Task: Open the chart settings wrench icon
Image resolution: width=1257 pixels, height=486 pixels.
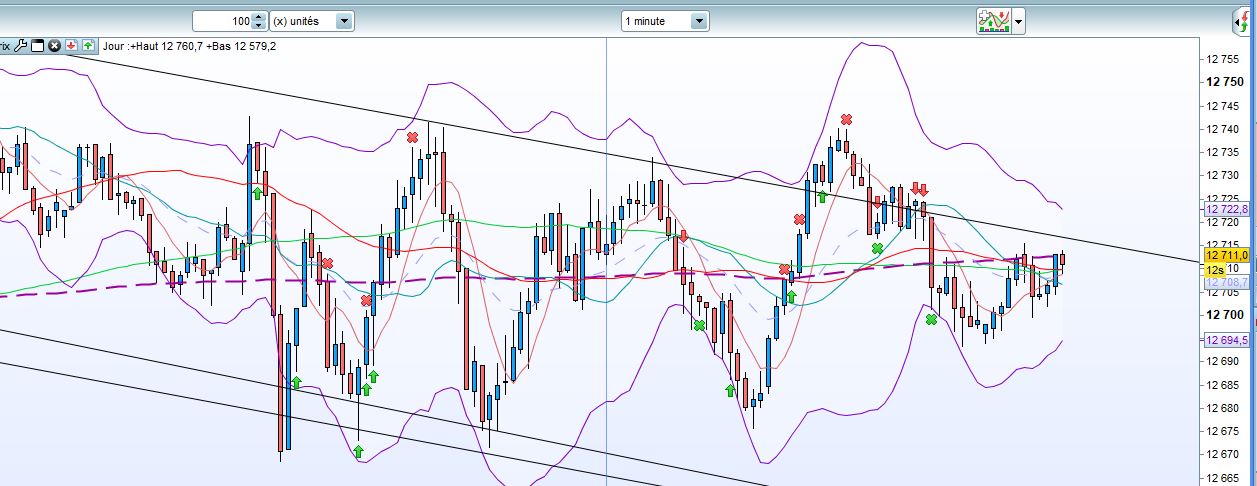Action: pos(21,45)
